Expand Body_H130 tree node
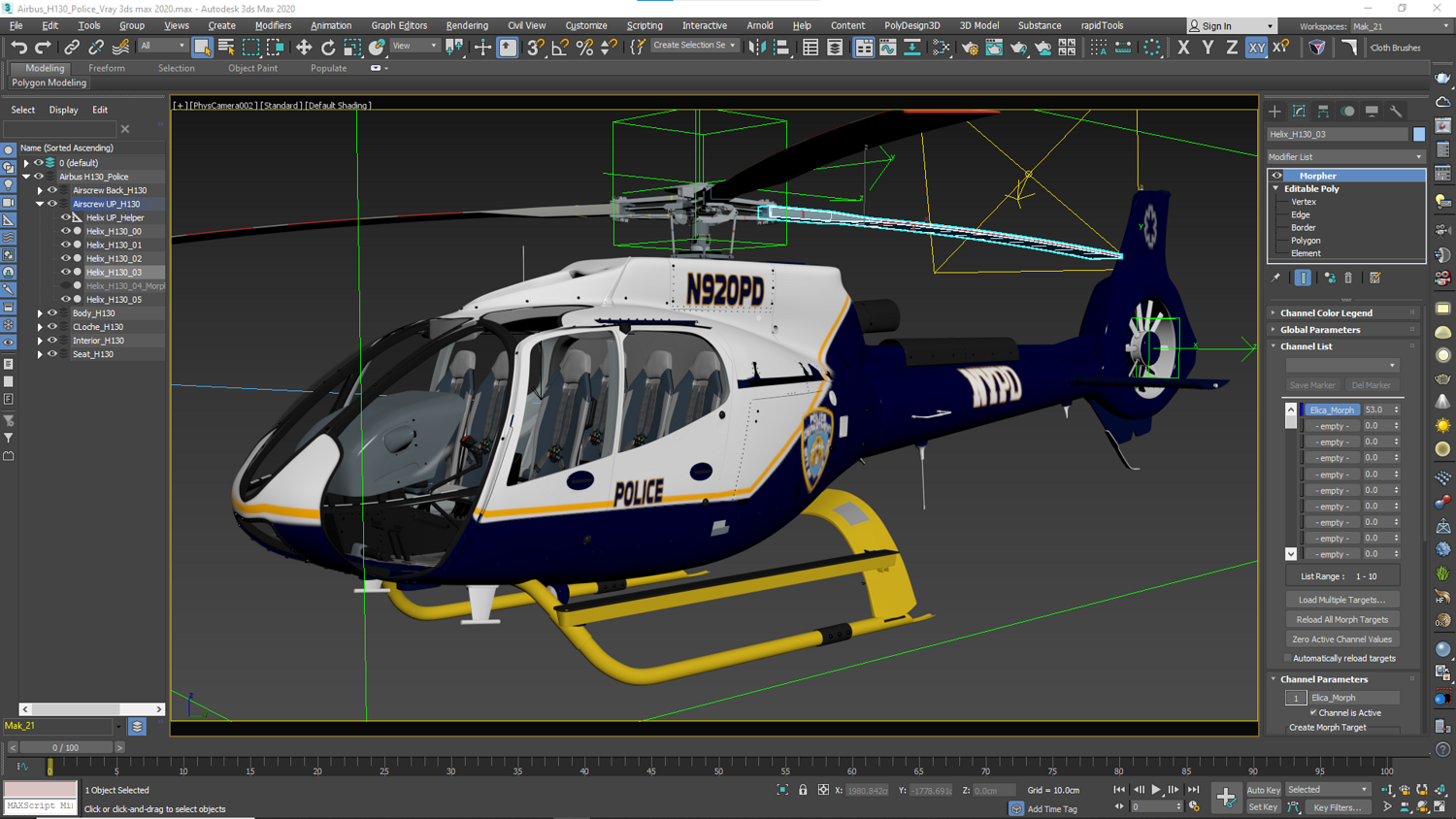The height and width of the screenshot is (819, 1456). pos(40,313)
